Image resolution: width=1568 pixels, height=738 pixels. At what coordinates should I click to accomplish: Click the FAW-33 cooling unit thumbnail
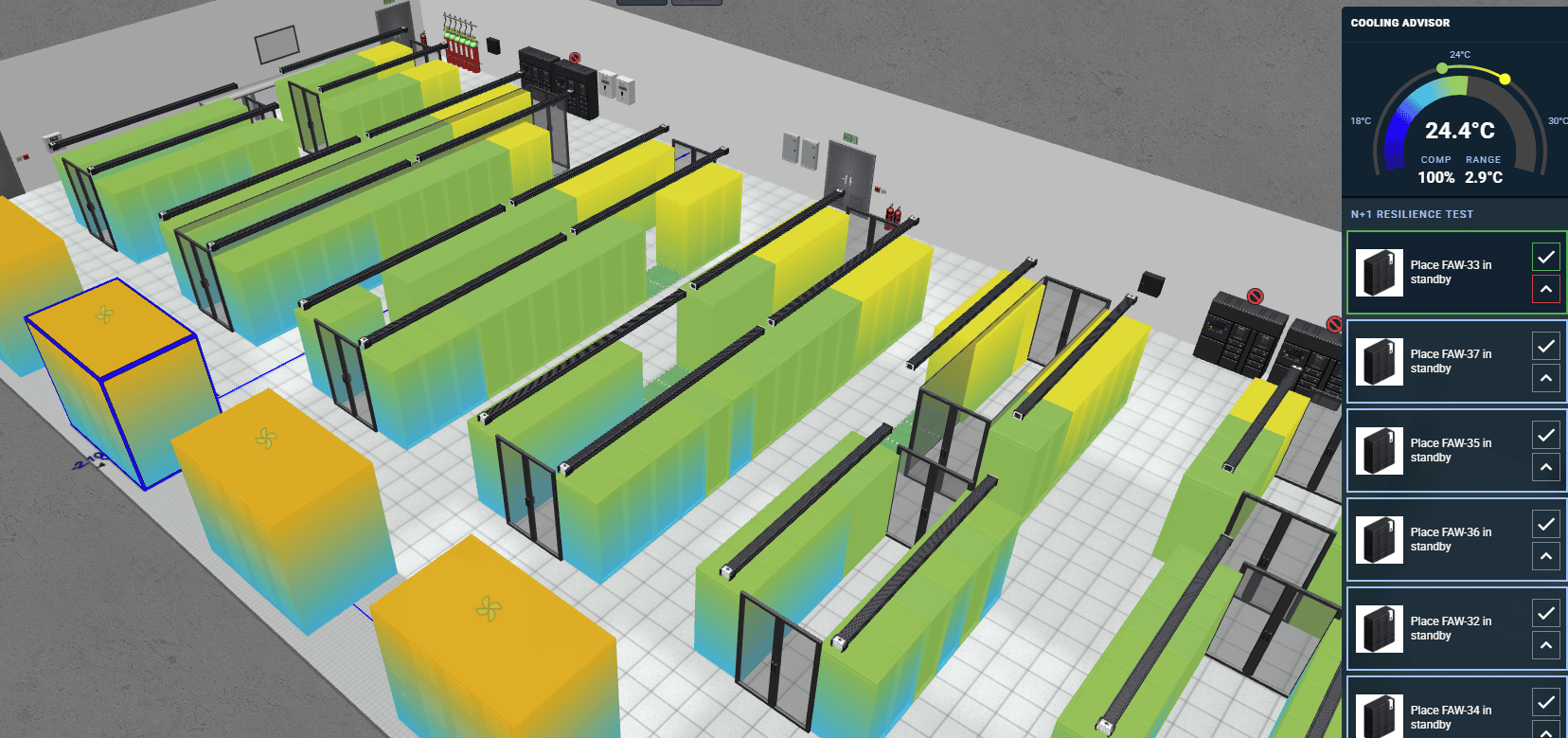pos(1379,273)
